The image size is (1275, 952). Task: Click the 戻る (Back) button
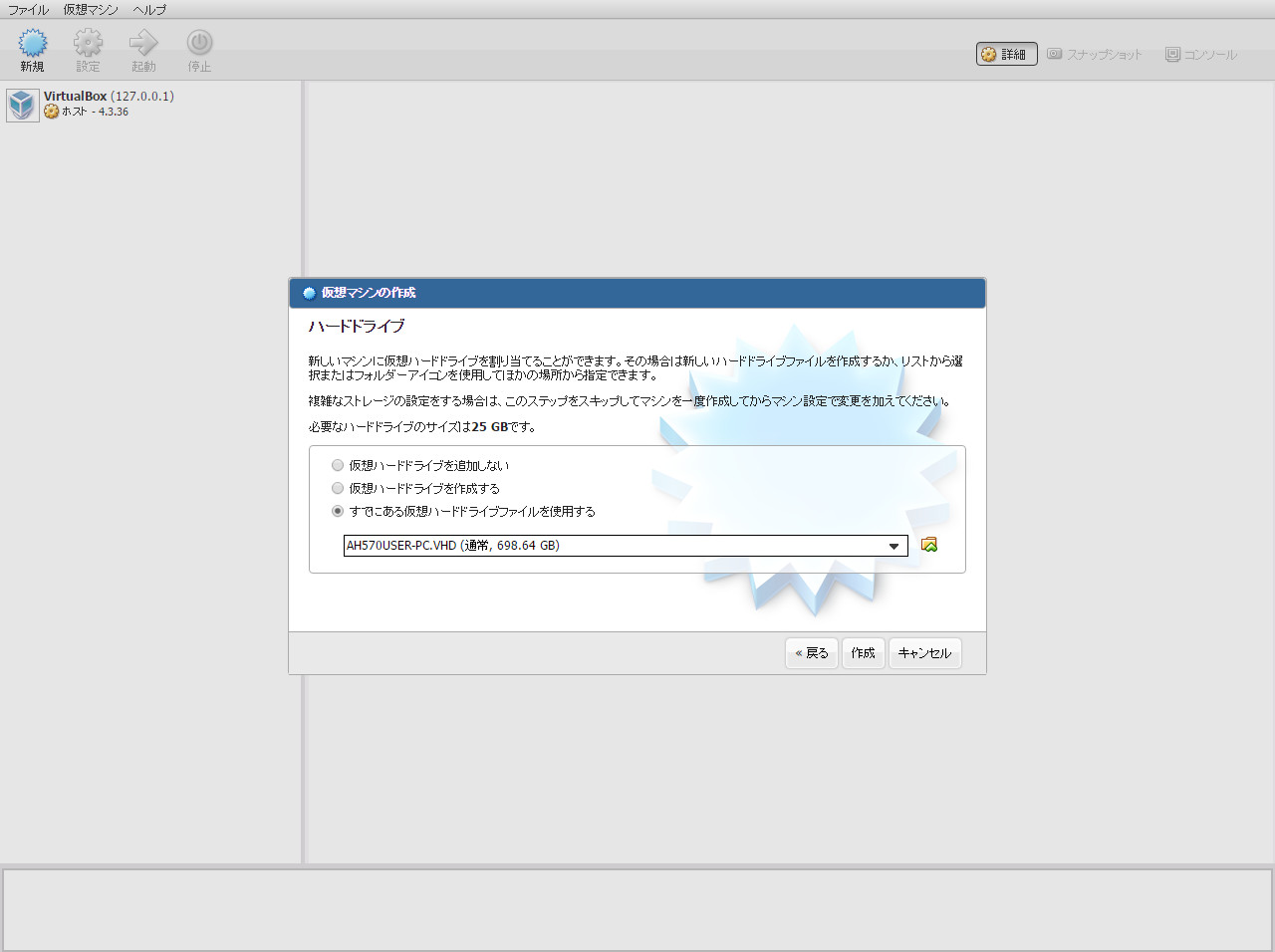point(811,653)
